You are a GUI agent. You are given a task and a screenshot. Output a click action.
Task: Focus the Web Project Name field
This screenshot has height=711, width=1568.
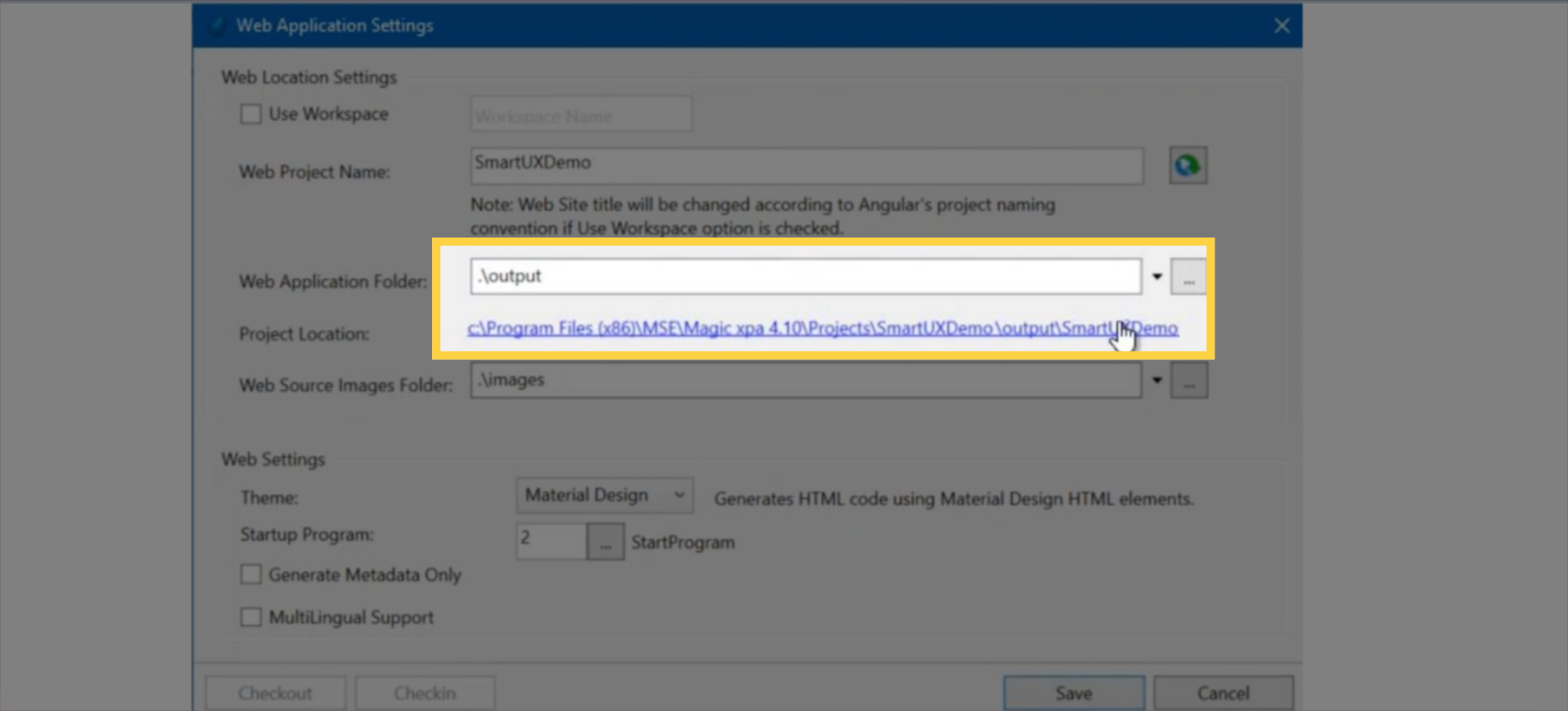coord(806,166)
